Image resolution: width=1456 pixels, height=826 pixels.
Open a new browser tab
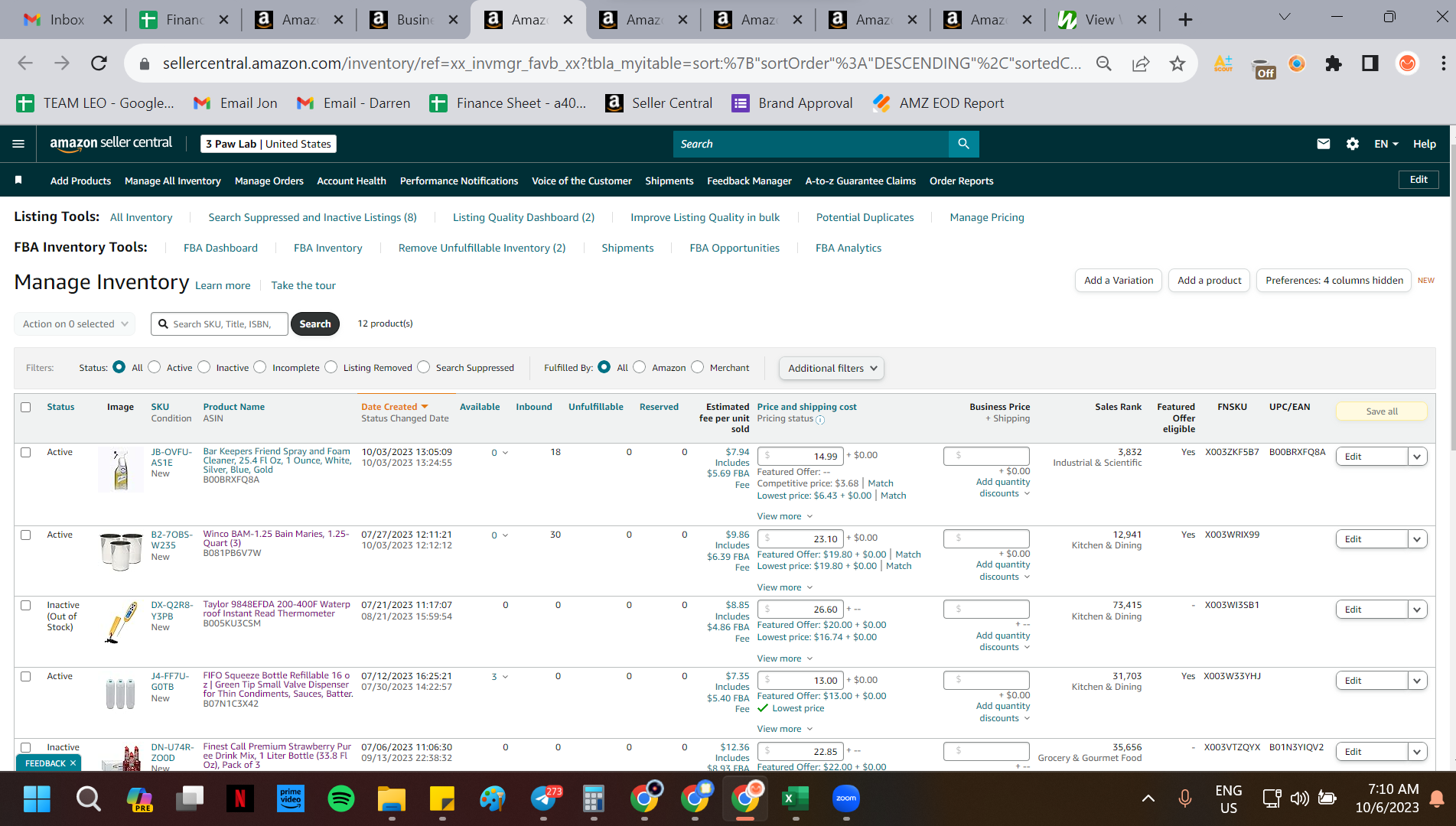tap(1185, 20)
